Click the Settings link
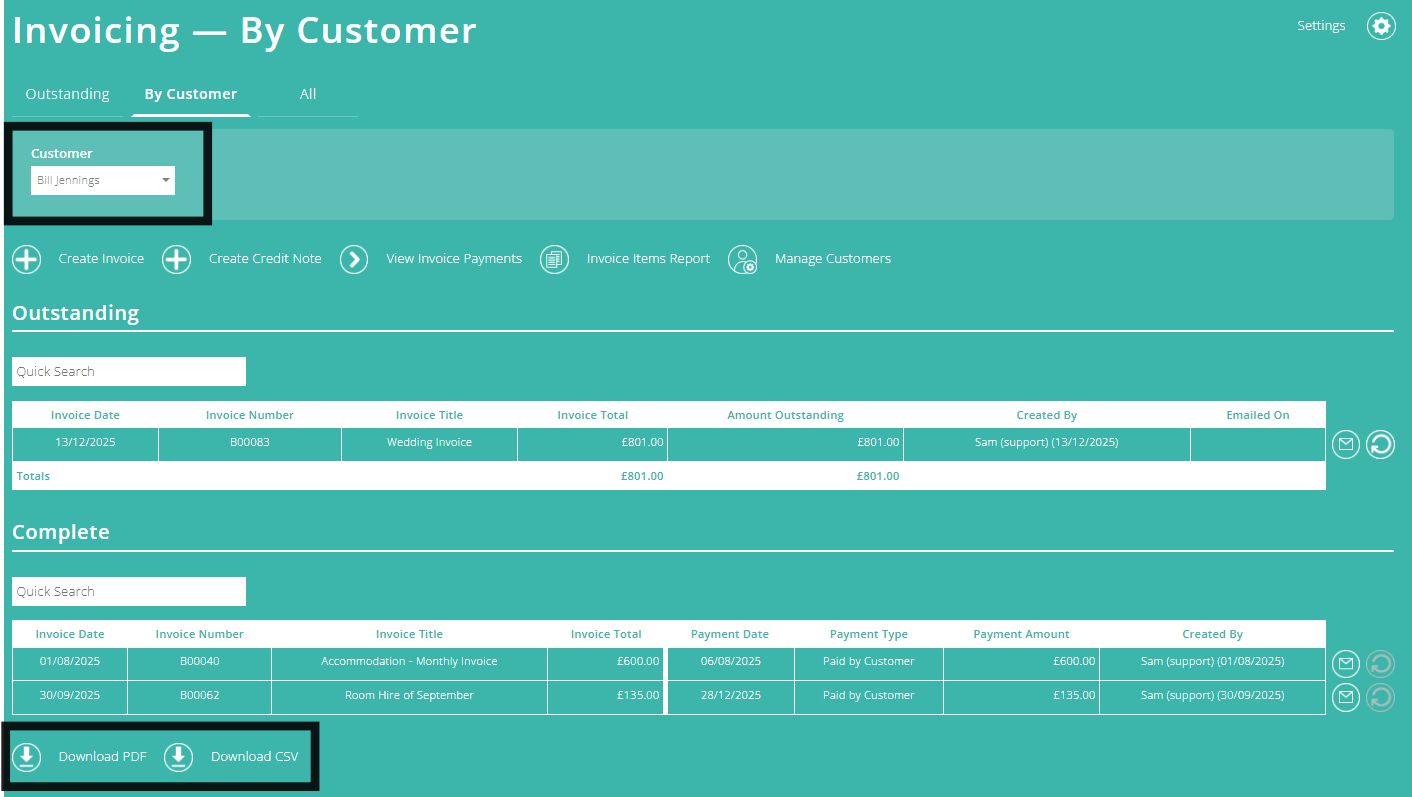 coord(1321,25)
